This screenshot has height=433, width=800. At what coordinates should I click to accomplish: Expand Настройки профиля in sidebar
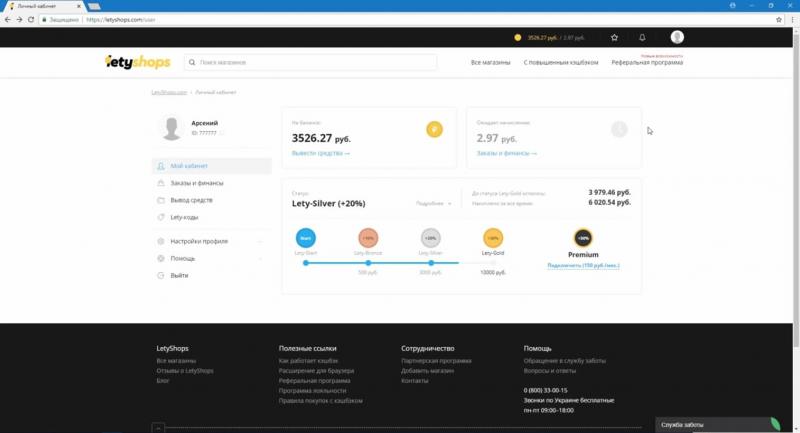(199, 241)
